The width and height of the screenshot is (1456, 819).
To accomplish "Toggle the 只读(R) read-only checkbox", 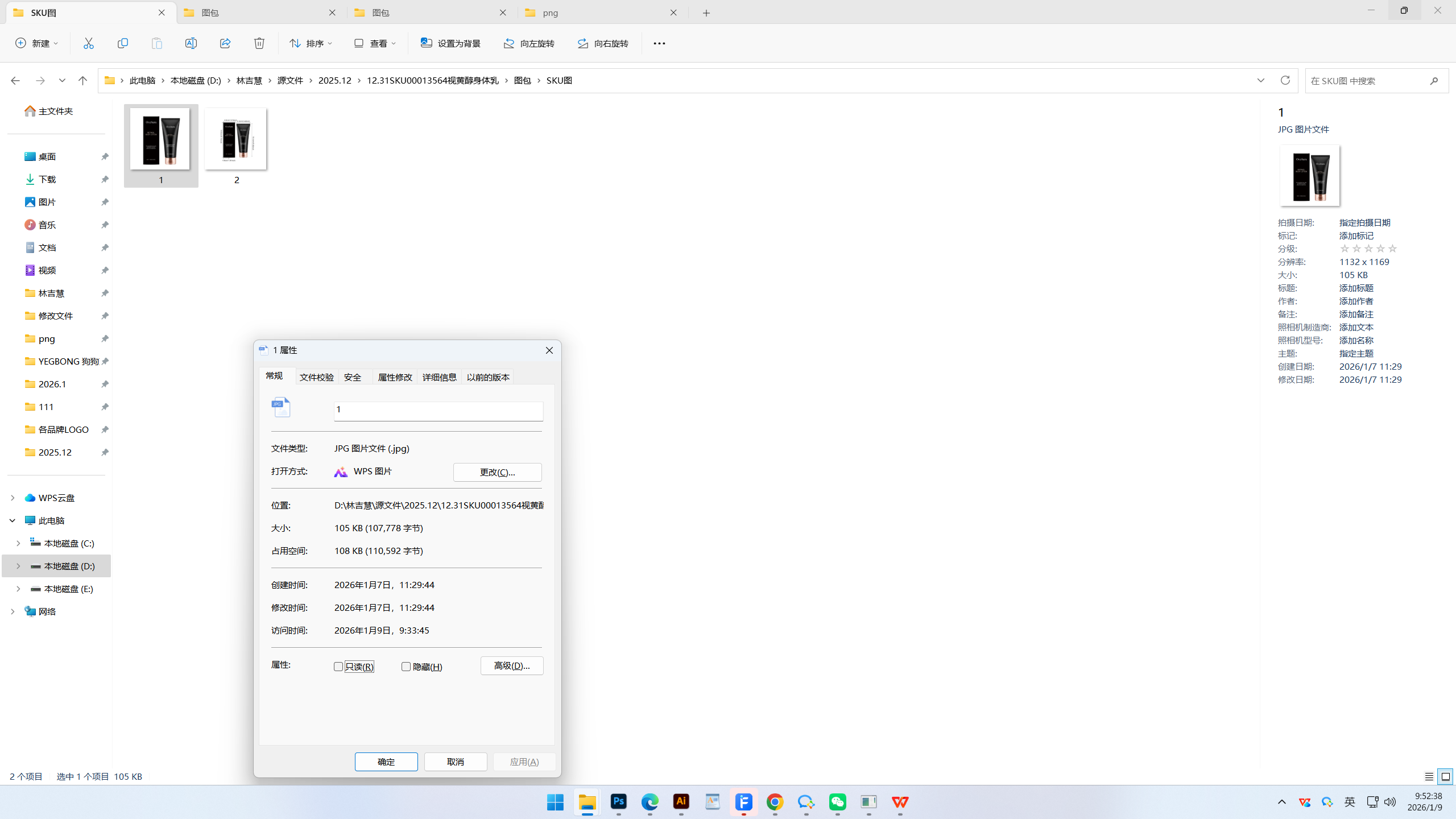I will (338, 667).
